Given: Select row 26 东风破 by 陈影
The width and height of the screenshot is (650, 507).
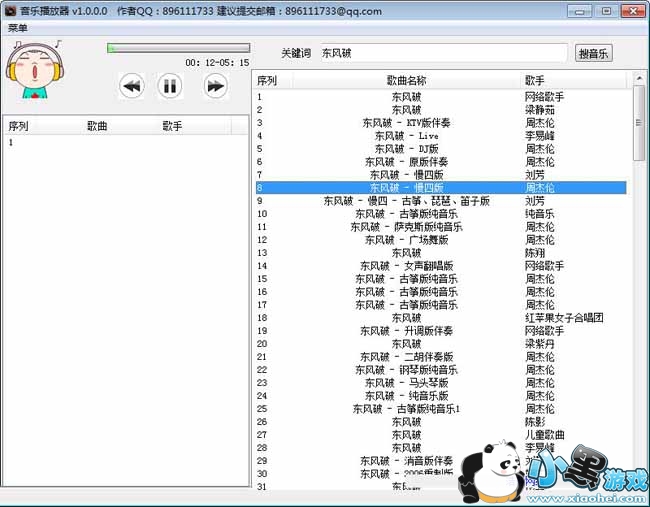Looking at the screenshot, I should coord(441,422).
